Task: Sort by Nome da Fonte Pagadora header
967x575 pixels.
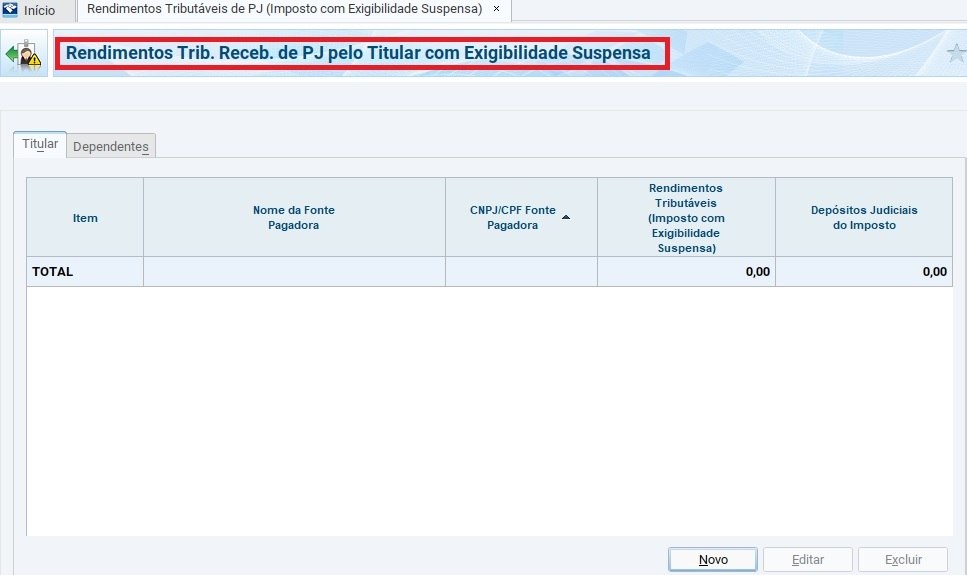Action: 294,218
